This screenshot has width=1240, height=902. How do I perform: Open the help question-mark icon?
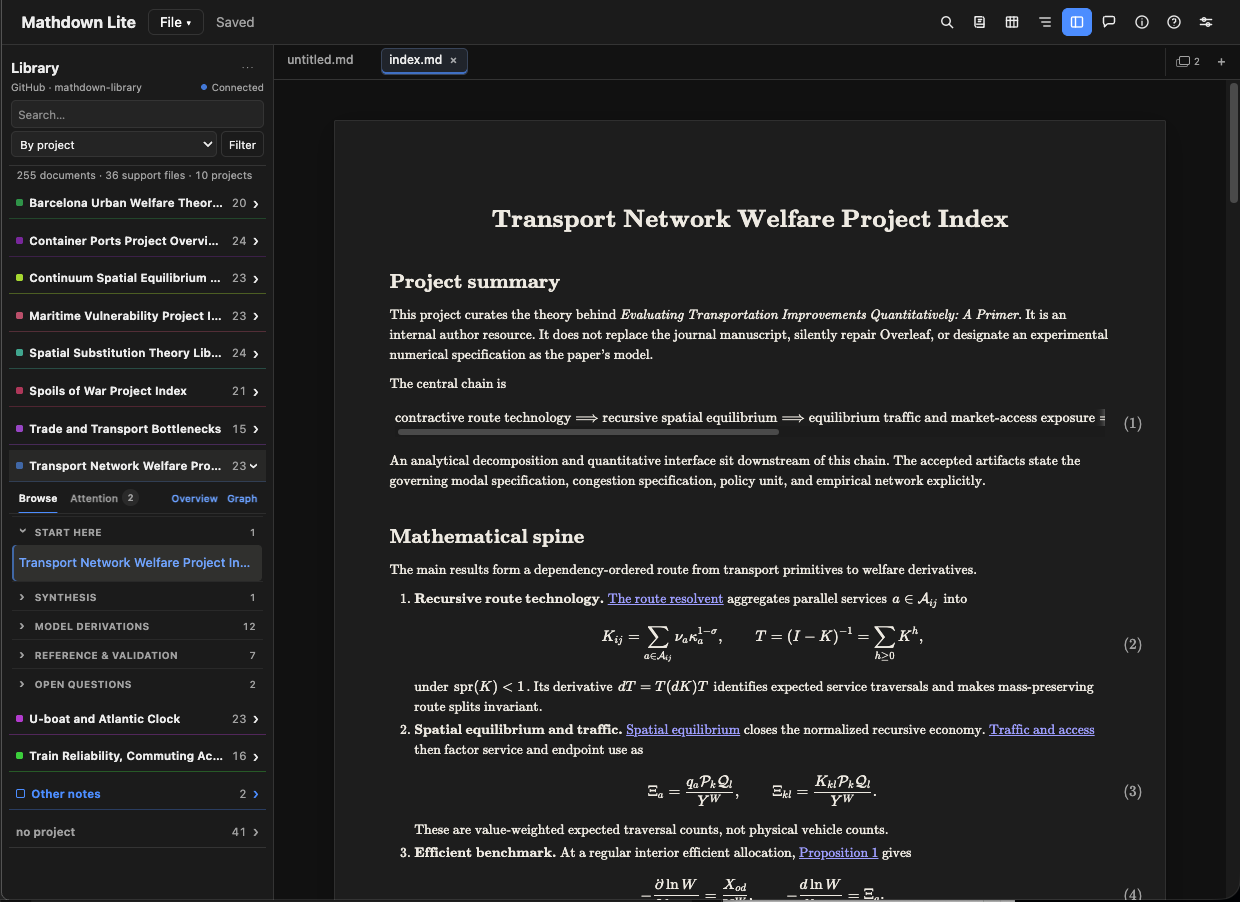point(1174,22)
